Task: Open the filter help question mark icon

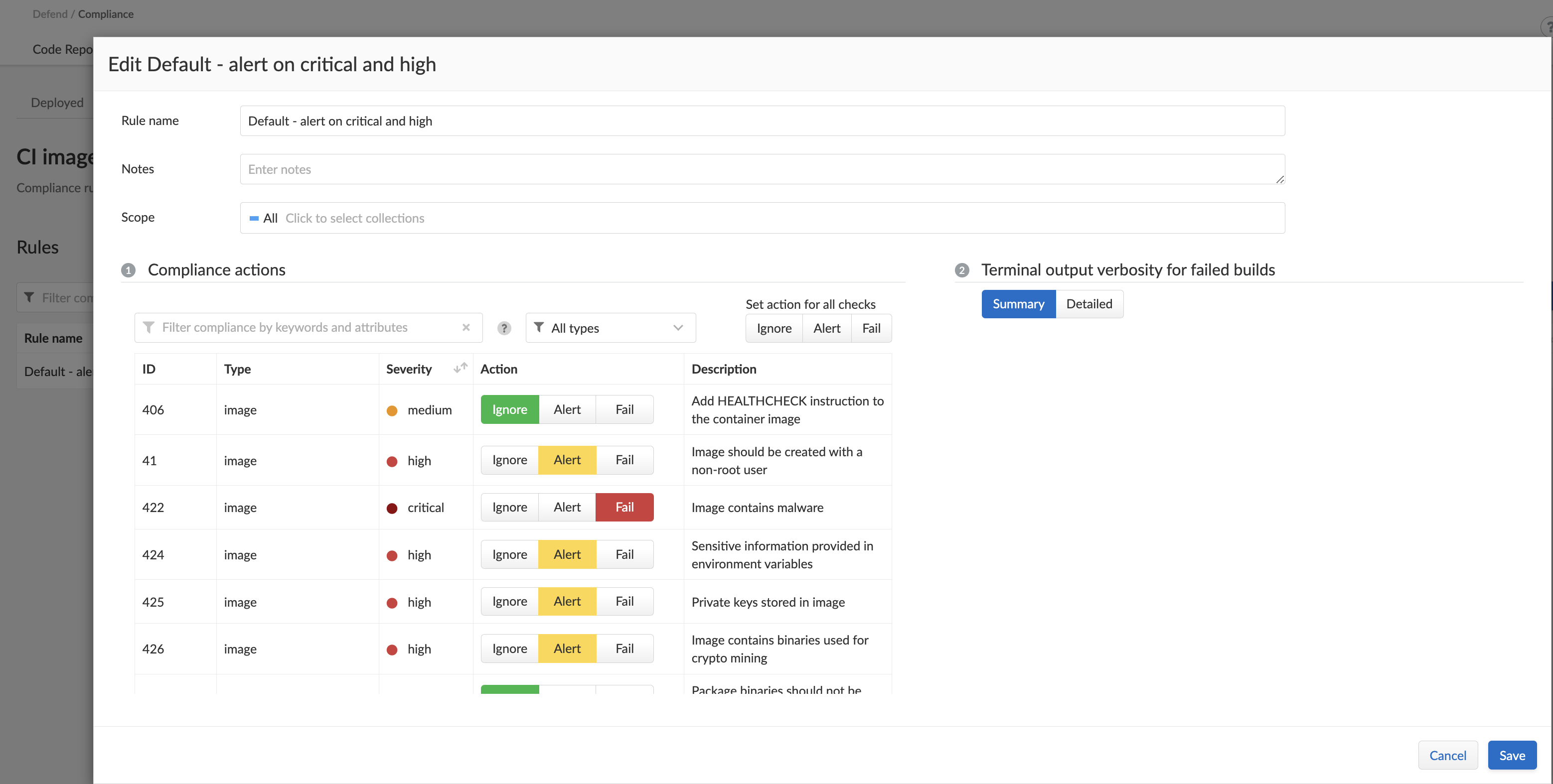Action: pyautogui.click(x=504, y=328)
